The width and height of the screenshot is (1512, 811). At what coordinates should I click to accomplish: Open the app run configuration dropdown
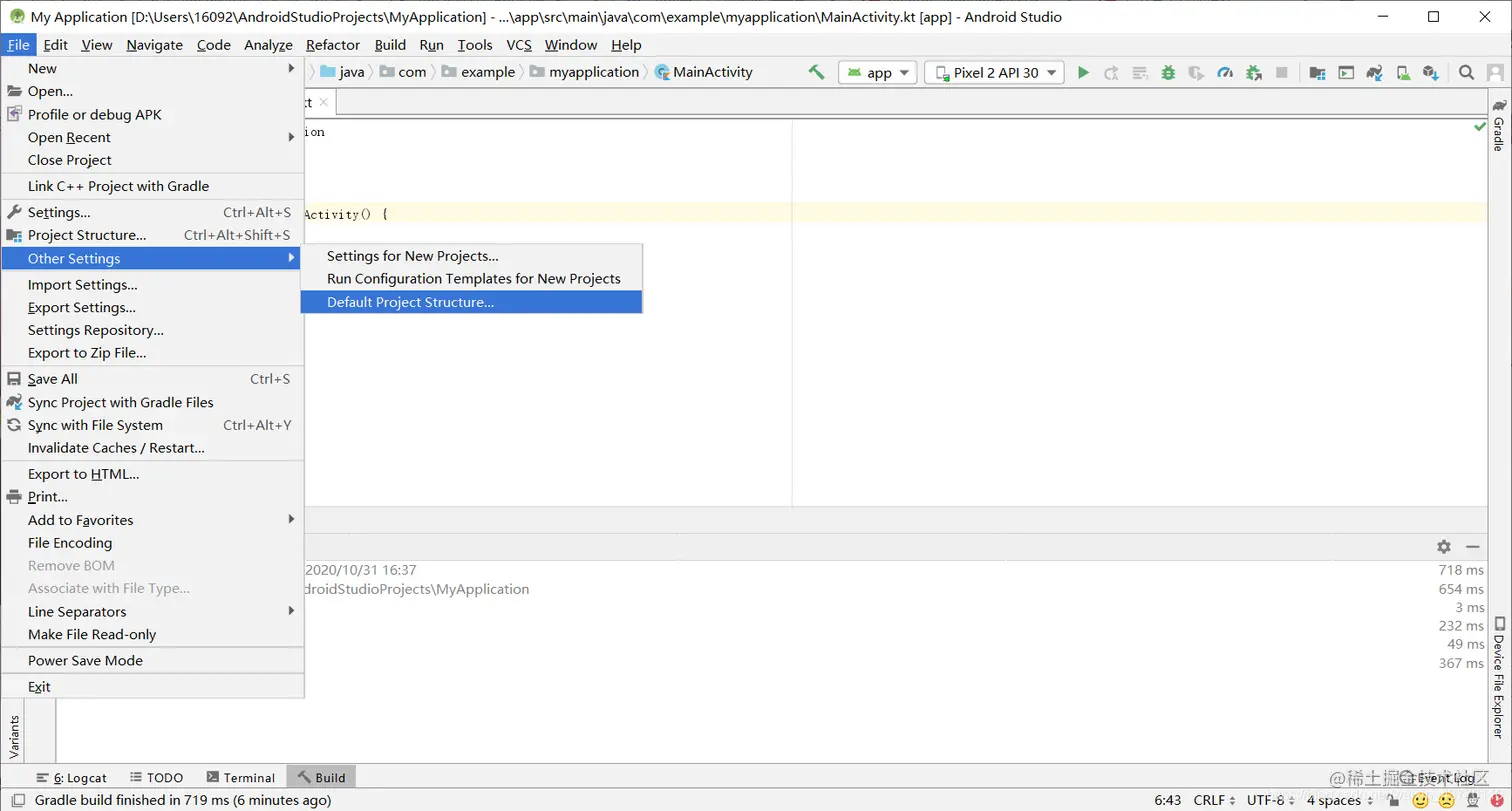[878, 72]
